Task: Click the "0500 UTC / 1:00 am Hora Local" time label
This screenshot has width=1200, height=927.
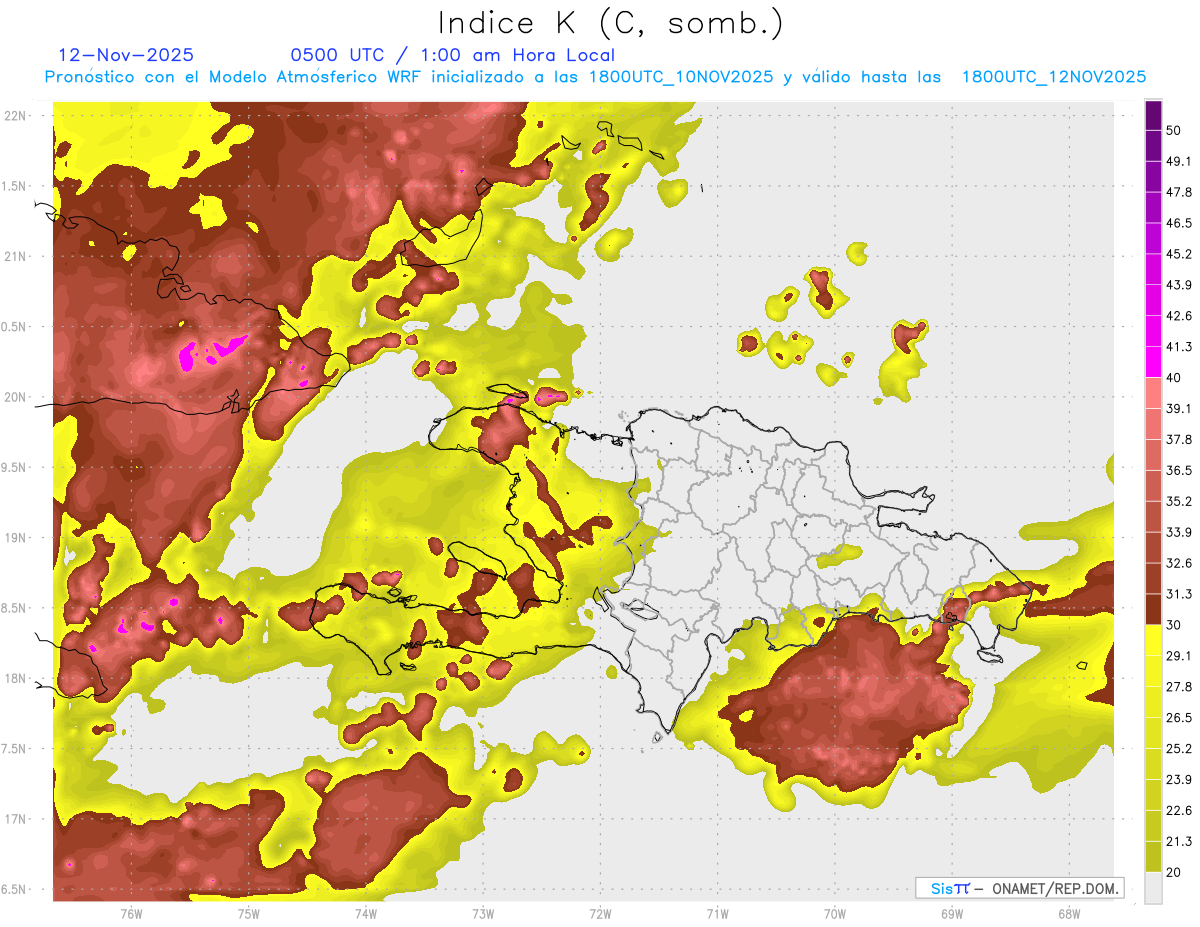Action: tap(452, 55)
